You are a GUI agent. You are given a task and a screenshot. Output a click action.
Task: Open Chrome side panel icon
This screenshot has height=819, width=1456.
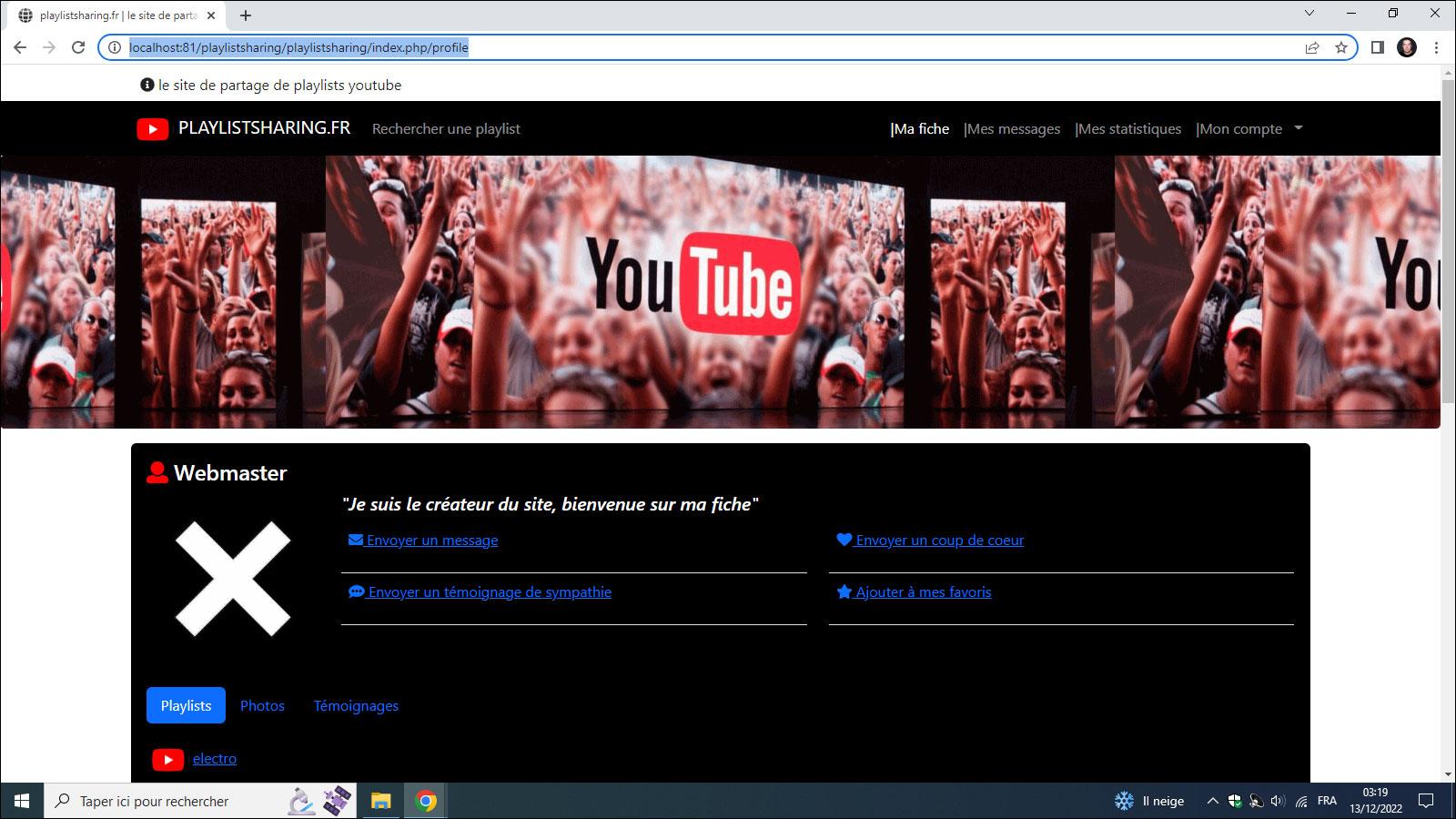click(1377, 47)
